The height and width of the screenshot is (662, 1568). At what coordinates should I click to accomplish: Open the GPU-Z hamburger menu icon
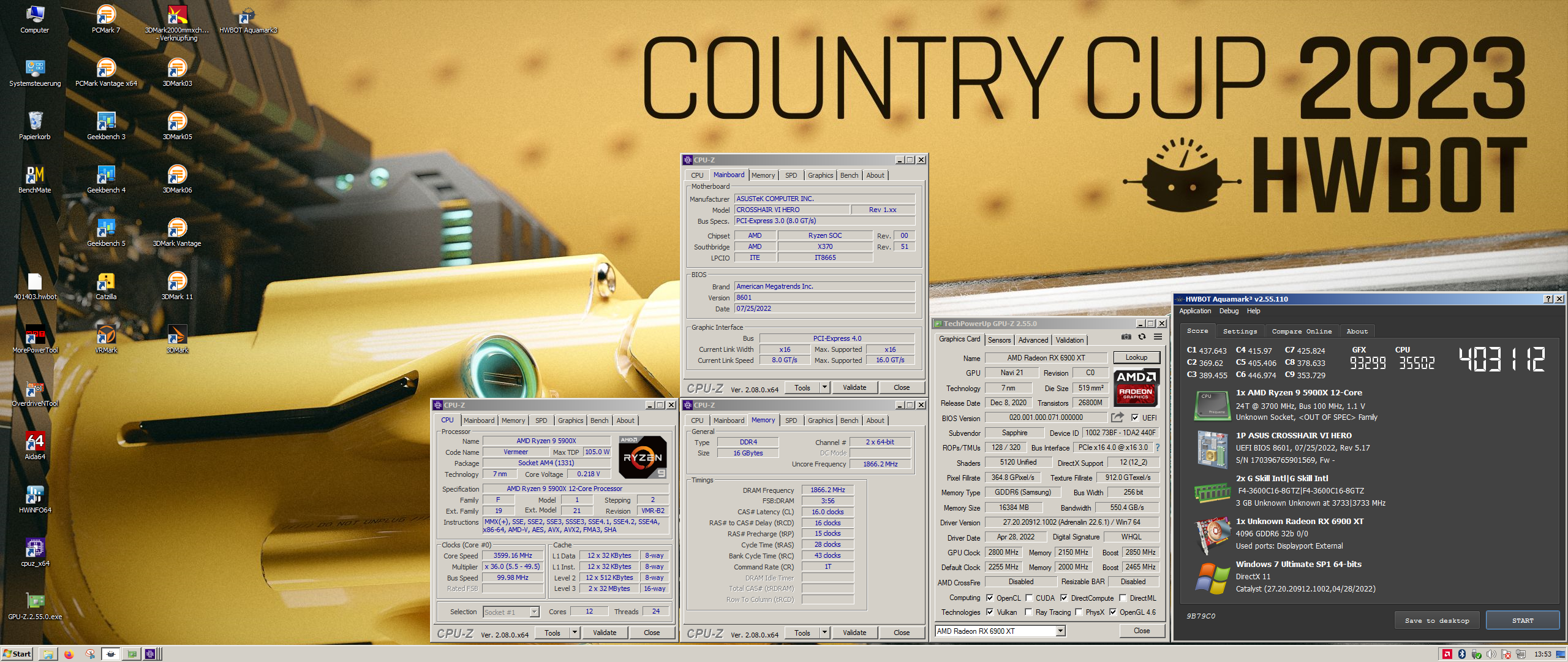click(1158, 337)
